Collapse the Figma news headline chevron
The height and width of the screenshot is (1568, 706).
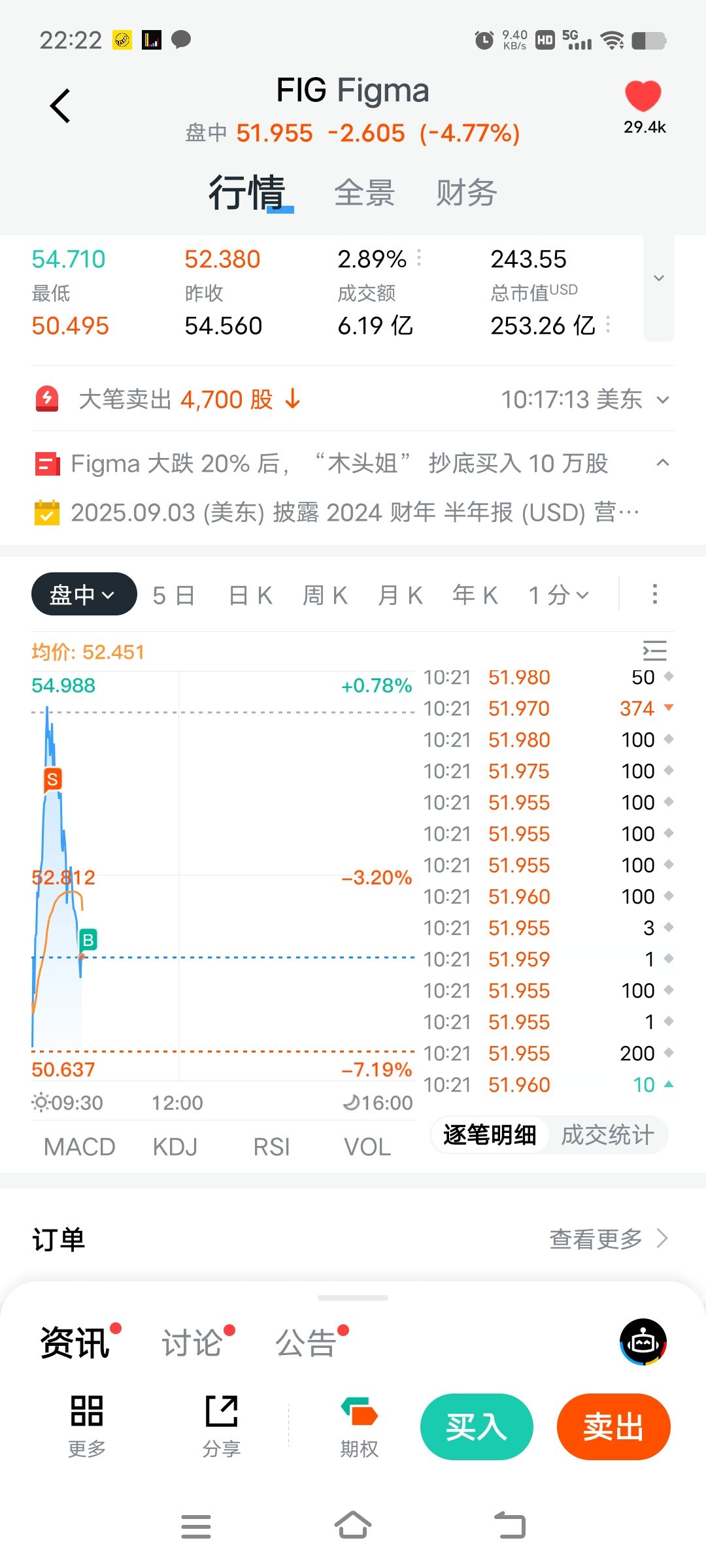click(x=662, y=463)
